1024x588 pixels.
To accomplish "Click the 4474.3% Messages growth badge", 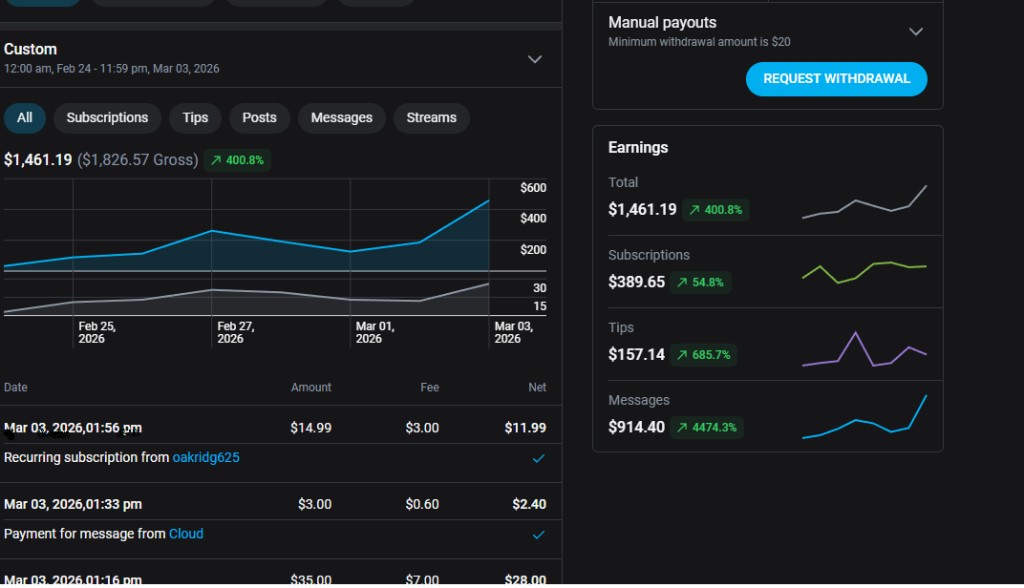I will pos(706,427).
